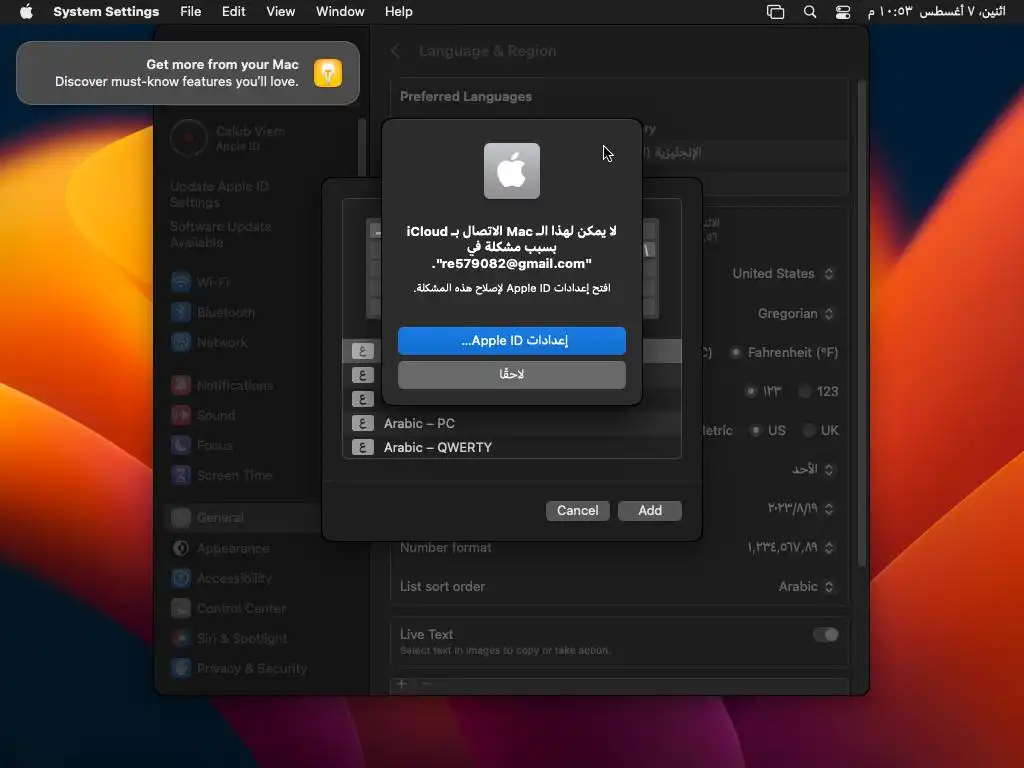Open the List sort order dropdown showing Arabic
Viewport: 1024px width, 768px height.
point(806,586)
